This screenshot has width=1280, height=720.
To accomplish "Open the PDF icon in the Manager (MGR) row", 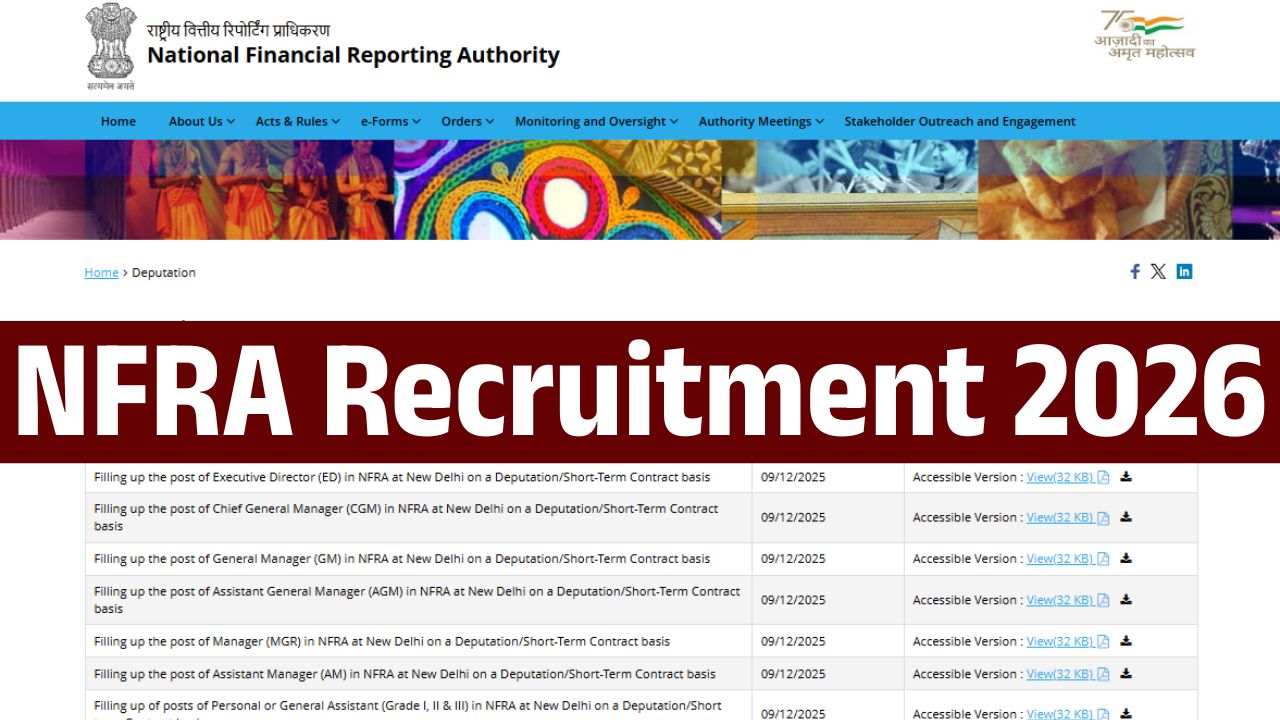I will [1103, 641].
